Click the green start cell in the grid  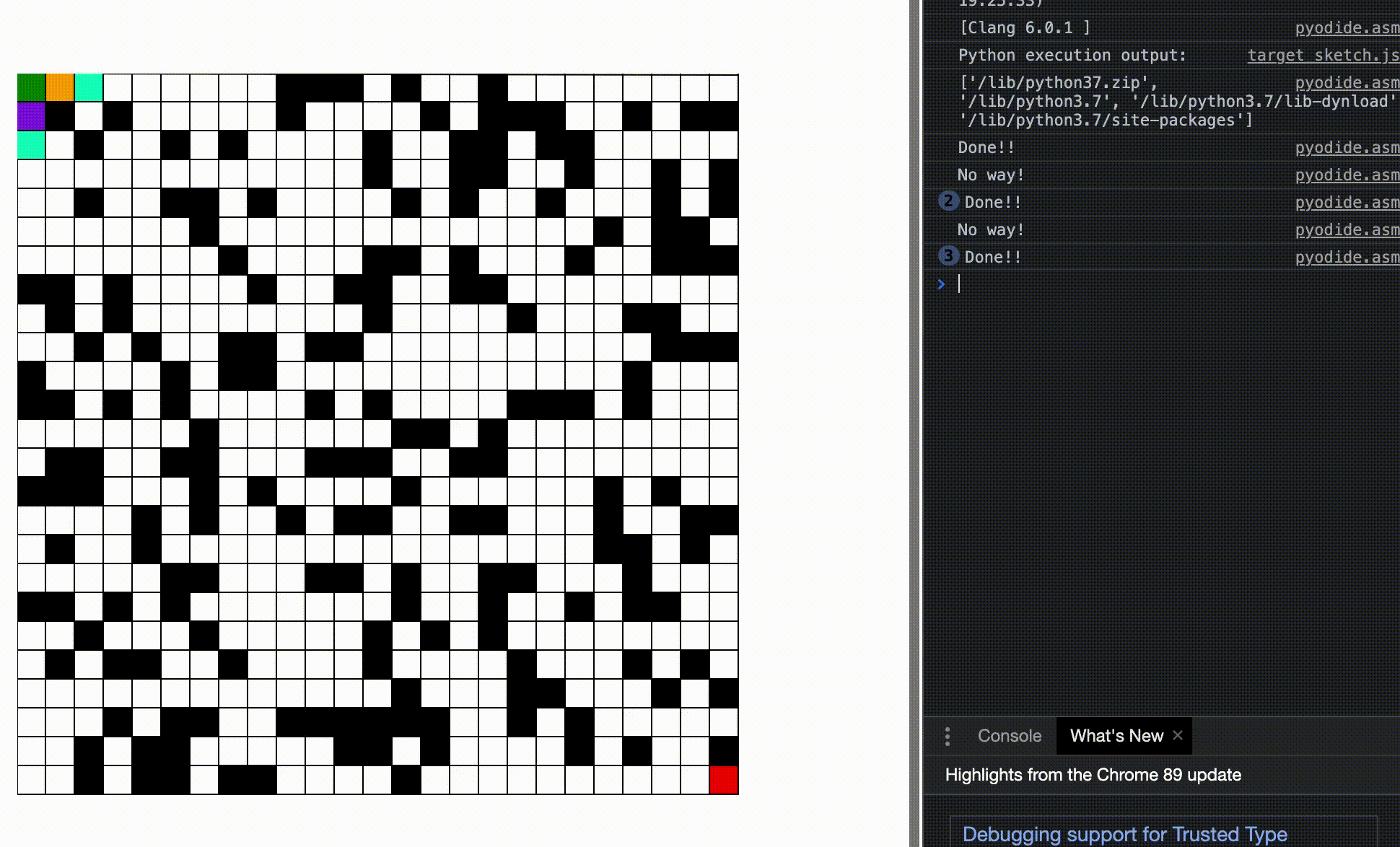click(x=32, y=87)
